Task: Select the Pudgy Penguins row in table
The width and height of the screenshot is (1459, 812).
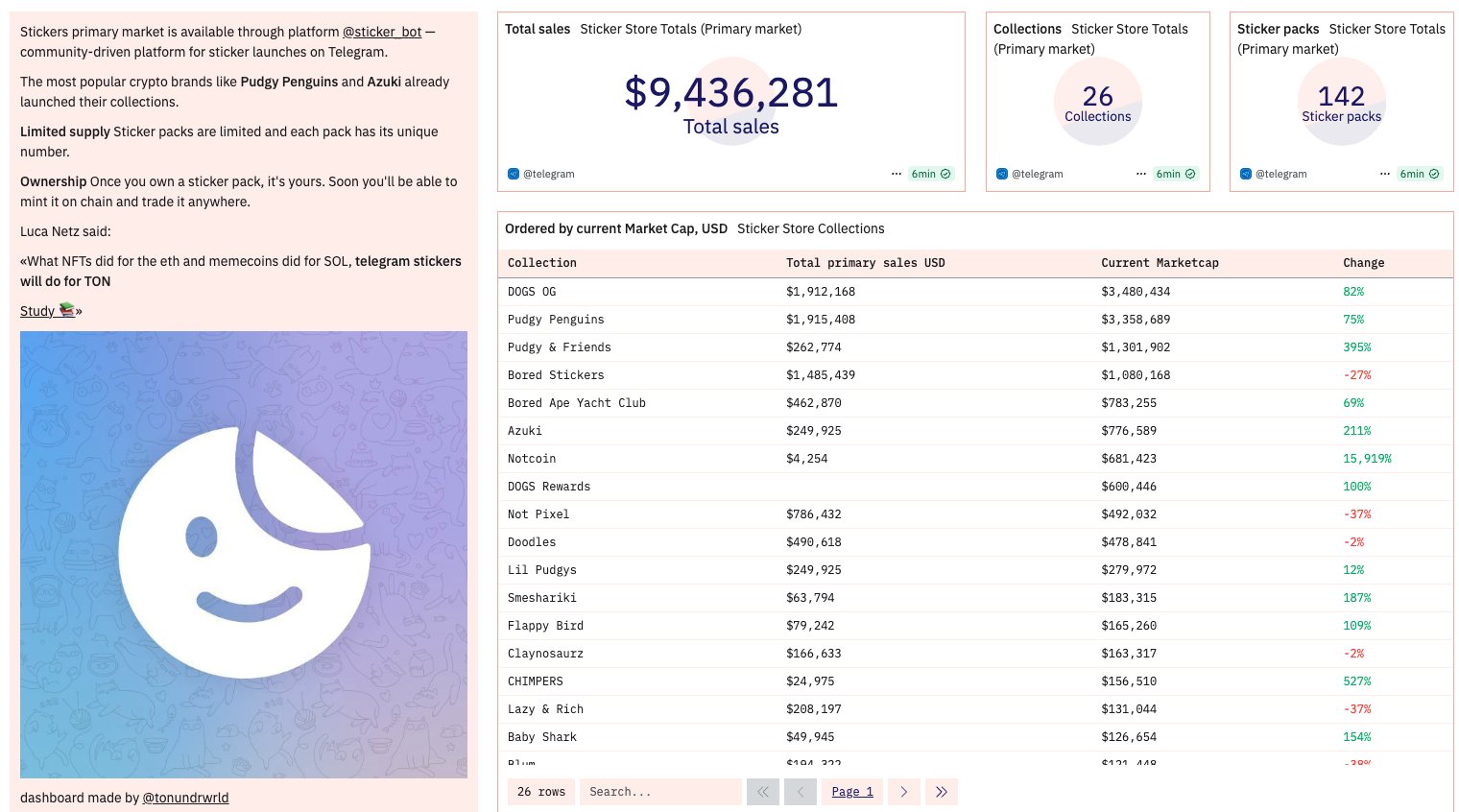Action: pos(974,320)
